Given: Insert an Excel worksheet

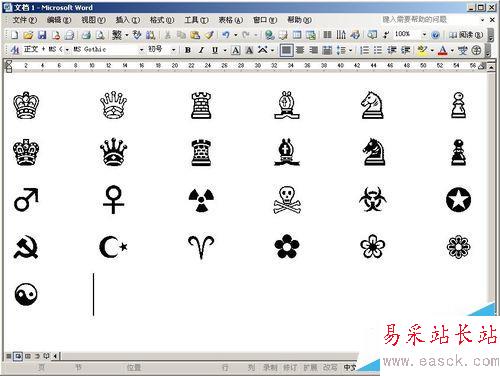Looking at the screenshot, I should point(311,35).
